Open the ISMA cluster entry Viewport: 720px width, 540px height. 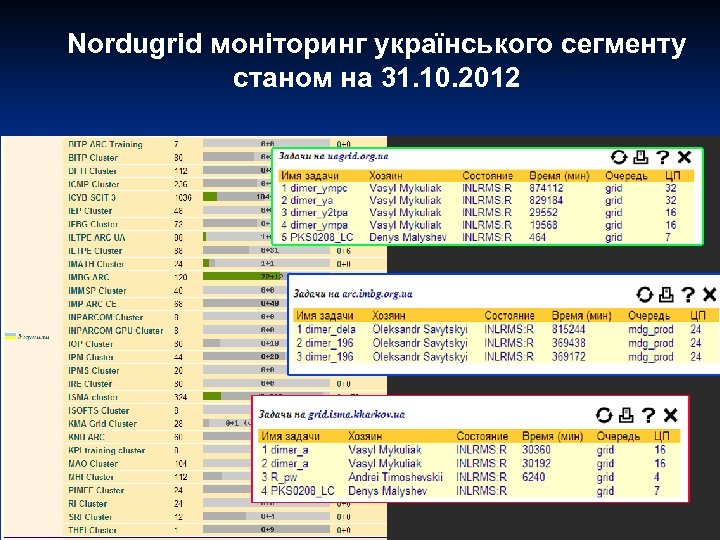(93, 397)
